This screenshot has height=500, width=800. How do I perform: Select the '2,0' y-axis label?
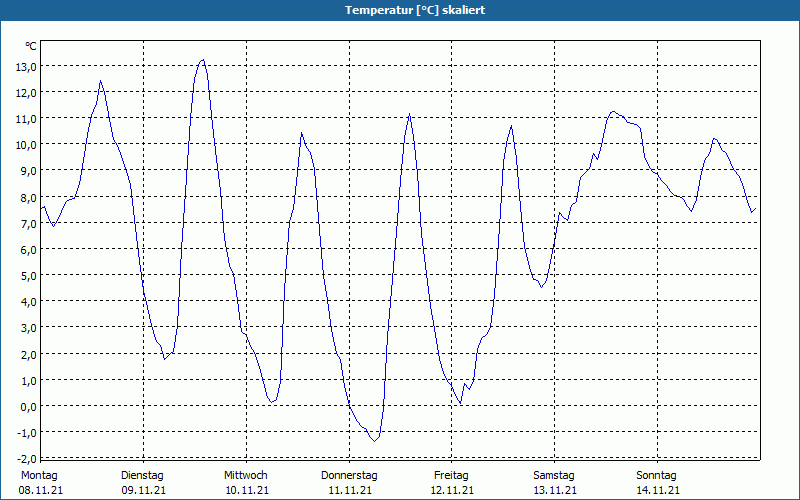29,354
